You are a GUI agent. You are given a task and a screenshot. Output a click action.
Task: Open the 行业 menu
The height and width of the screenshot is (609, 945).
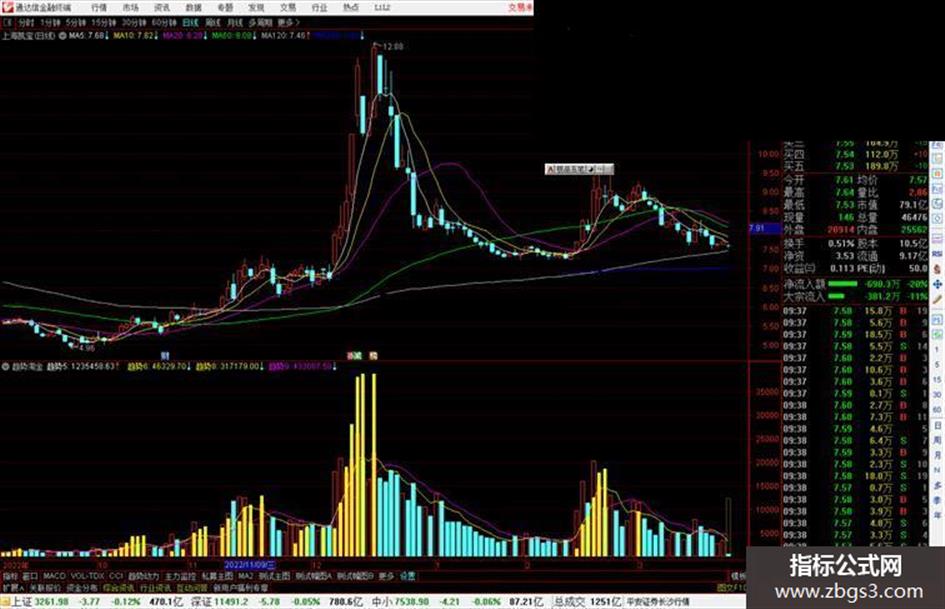click(x=319, y=7)
